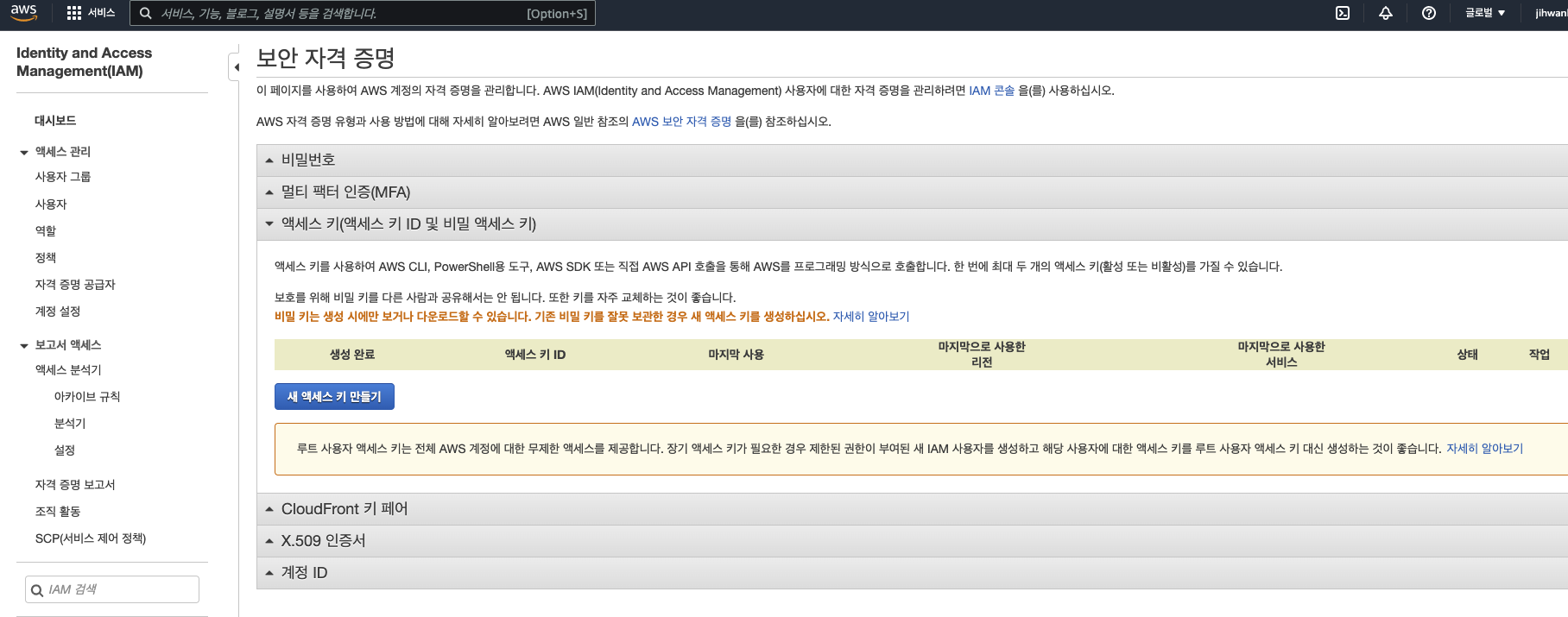1568x617 pixels.
Task: Expand the 멀티 팩터 인증(MFA) section
Action: (x=912, y=192)
